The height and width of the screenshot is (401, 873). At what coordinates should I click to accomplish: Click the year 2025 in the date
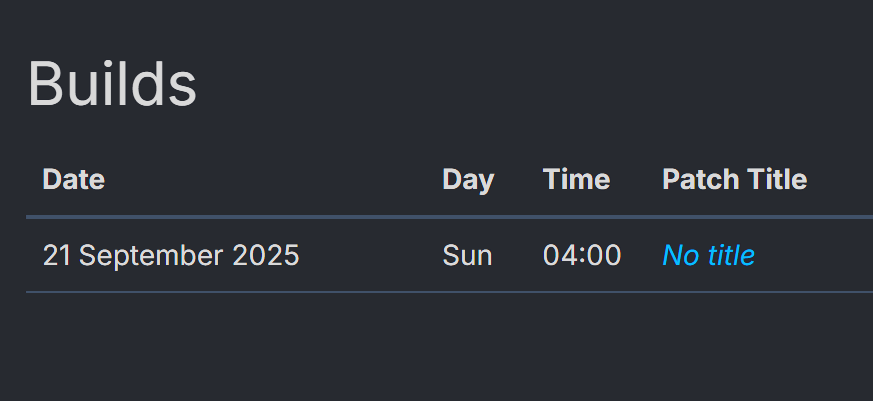pos(266,256)
